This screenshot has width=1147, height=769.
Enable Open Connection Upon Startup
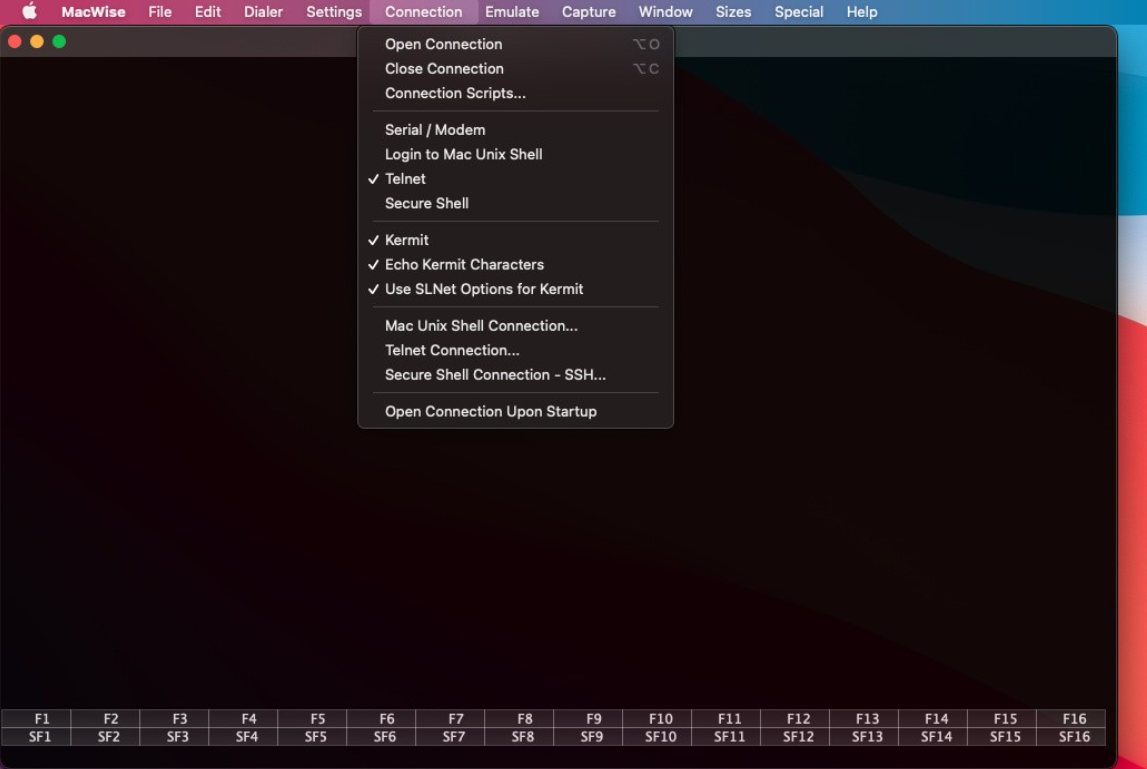(491, 411)
